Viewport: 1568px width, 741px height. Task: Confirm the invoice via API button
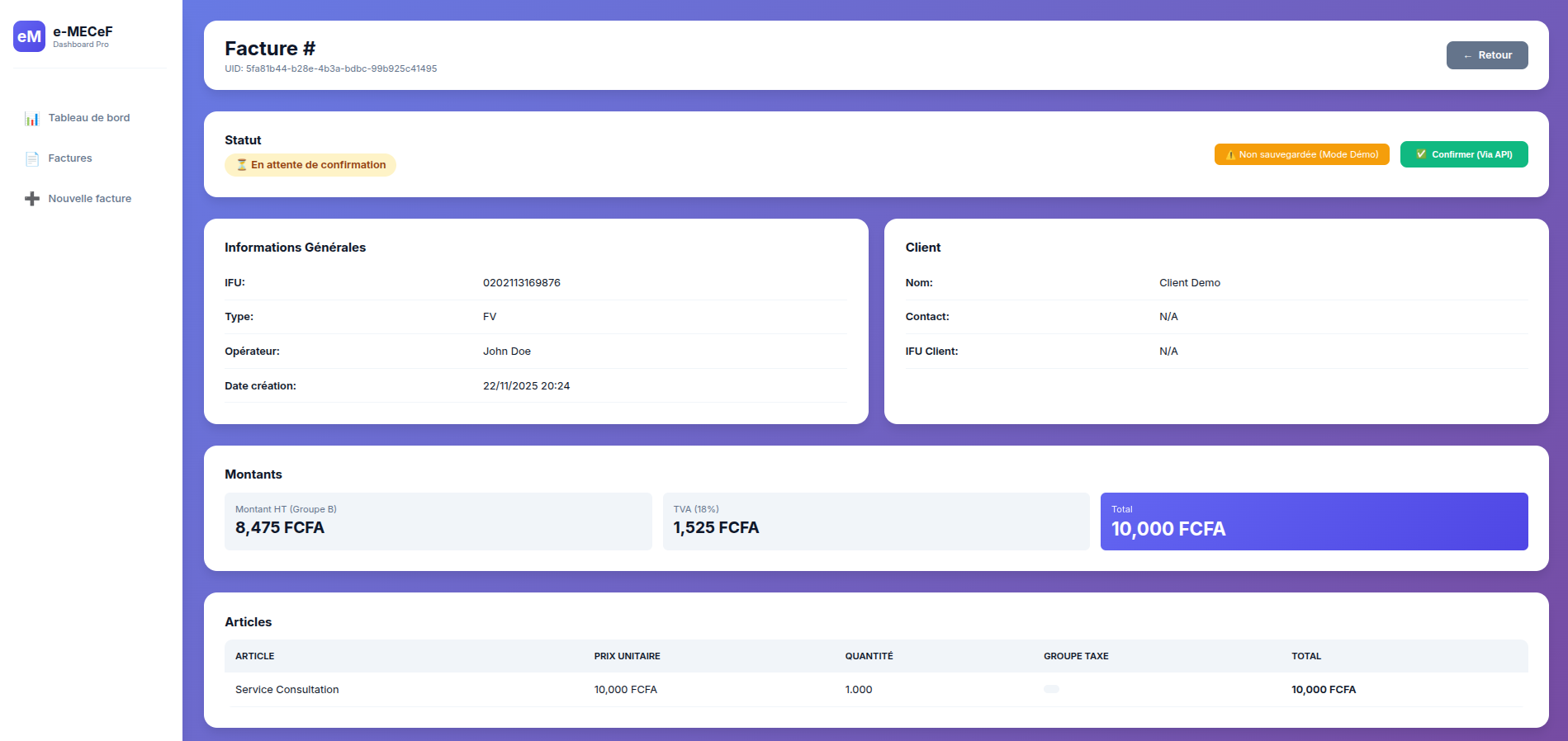(1464, 154)
